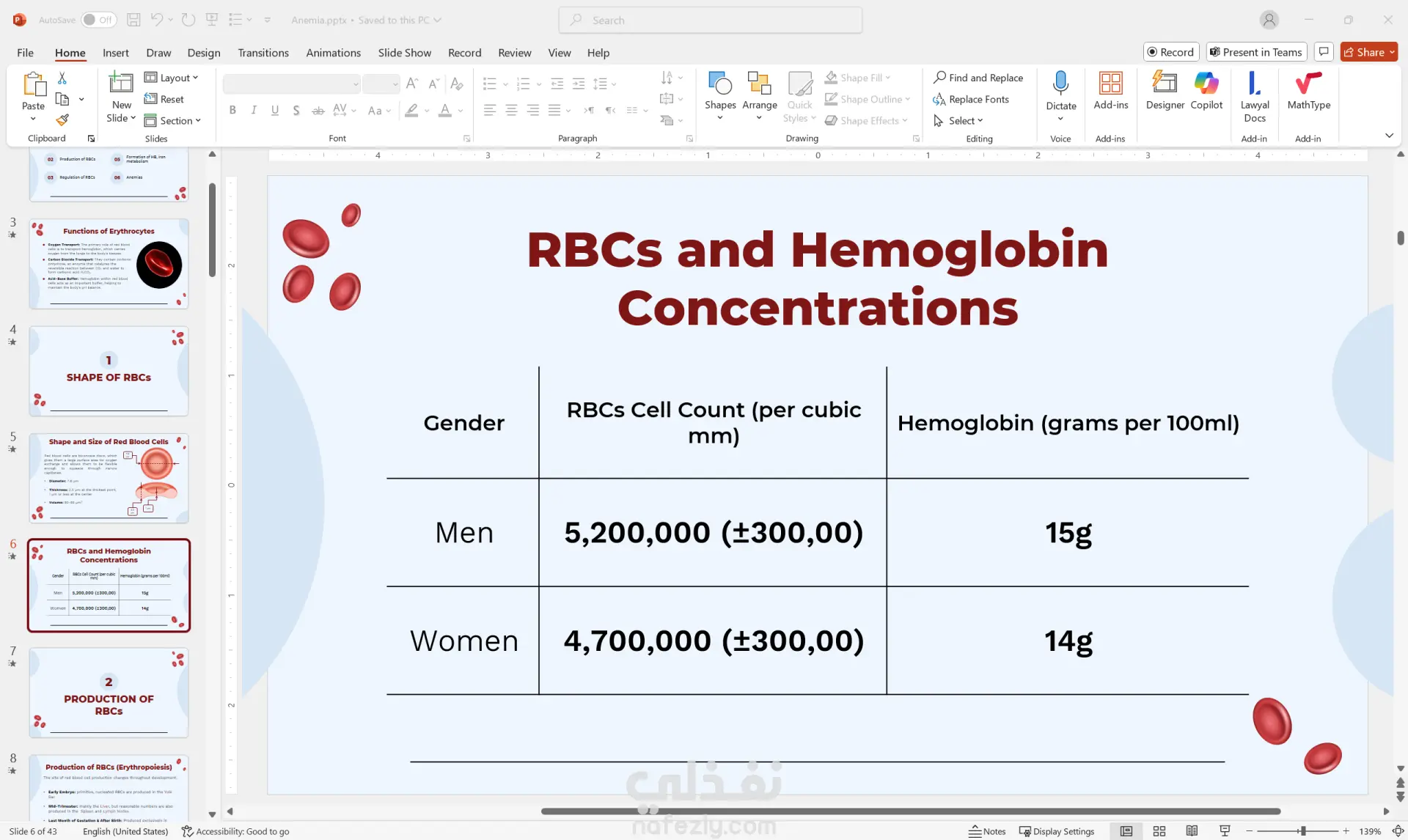Image resolution: width=1408 pixels, height=840 pixels.
Task: Open the Transitions tab
Action: point(263,53)
